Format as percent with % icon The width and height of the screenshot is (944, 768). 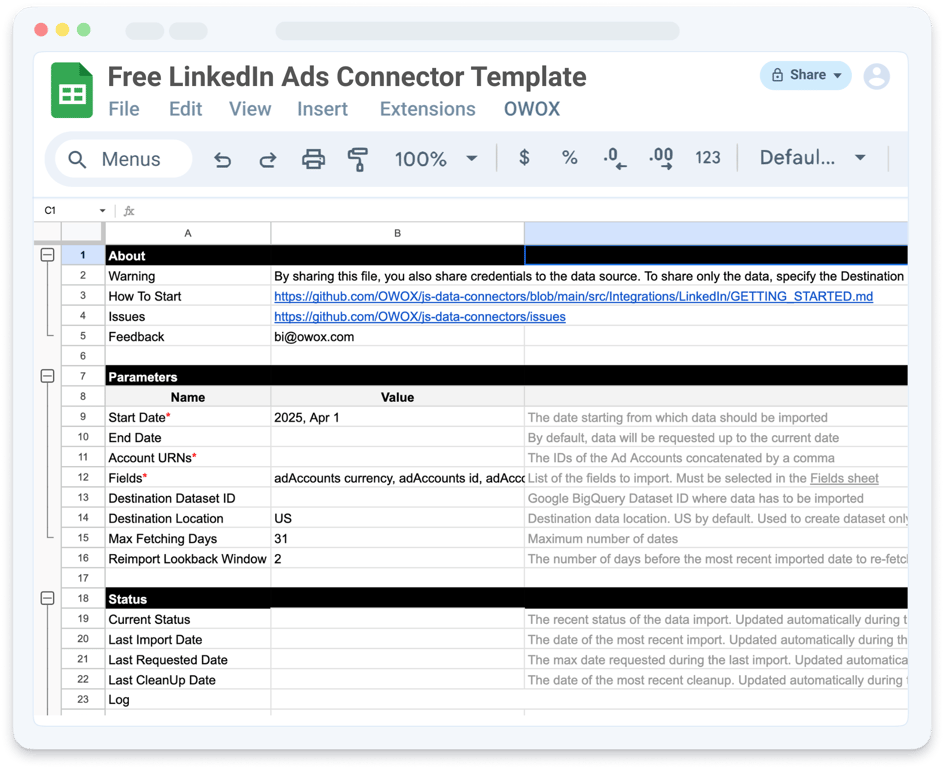coord(570,158)
